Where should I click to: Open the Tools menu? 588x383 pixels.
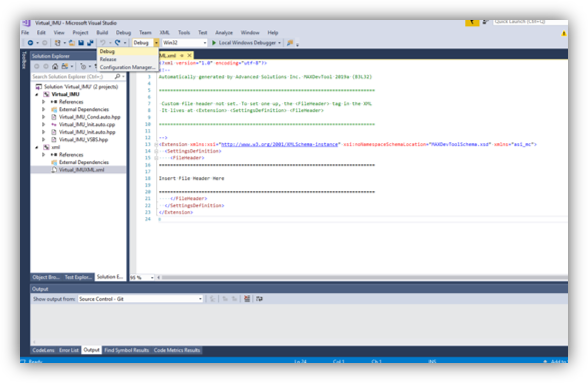pos(184,33)
